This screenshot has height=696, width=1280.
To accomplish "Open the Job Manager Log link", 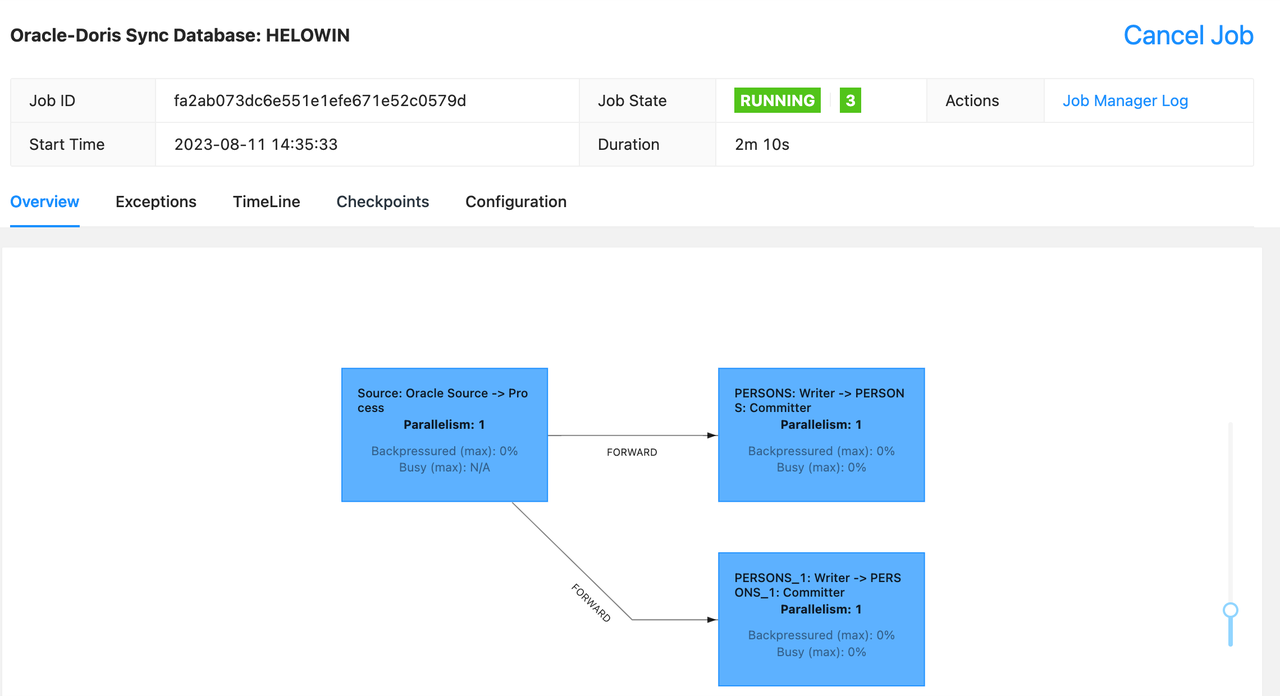I will (x=1125, y=101).
